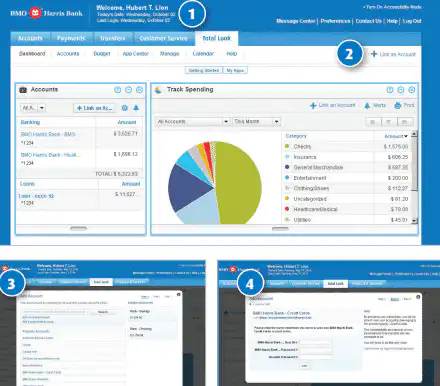Select the Total Look tab in main screen
This screenshot has width=440, height=386.
(x=217, y=38)
